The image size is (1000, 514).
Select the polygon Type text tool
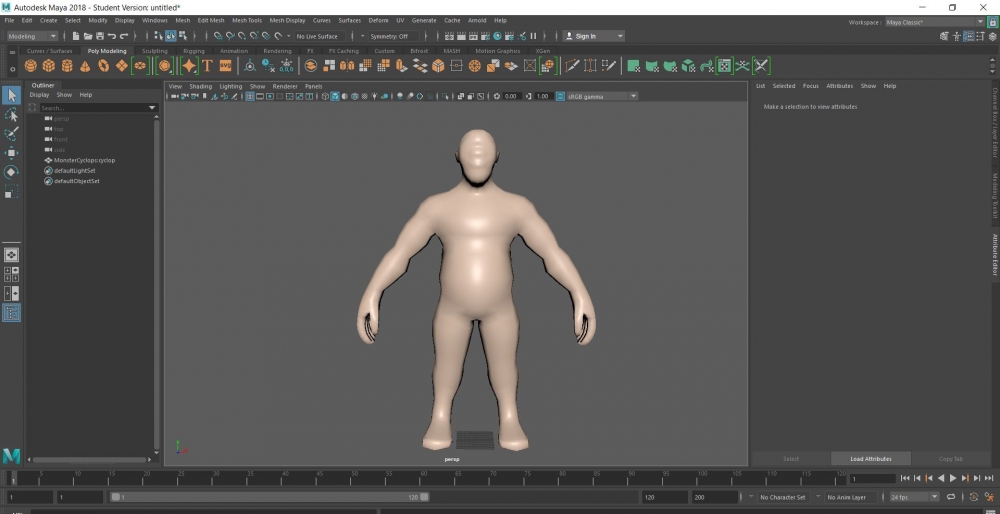[x=207, y=66]
